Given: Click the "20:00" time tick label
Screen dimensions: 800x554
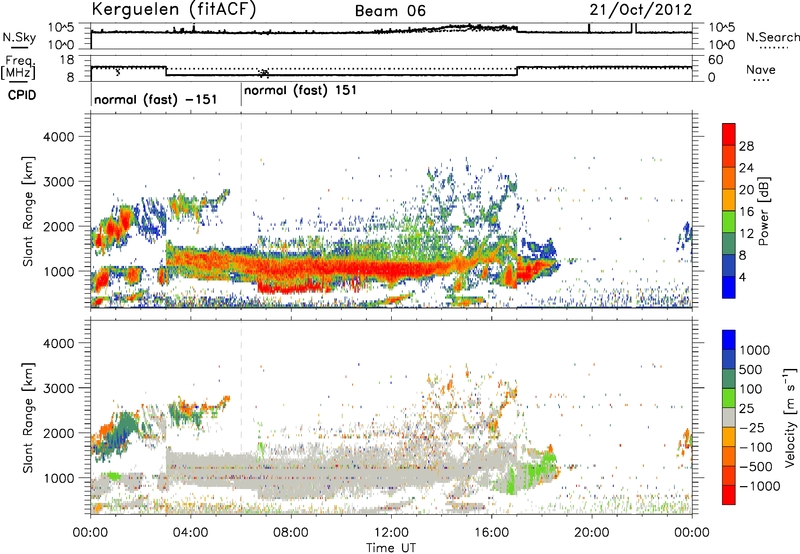Looking at the screenshot, I should [591, 533].
